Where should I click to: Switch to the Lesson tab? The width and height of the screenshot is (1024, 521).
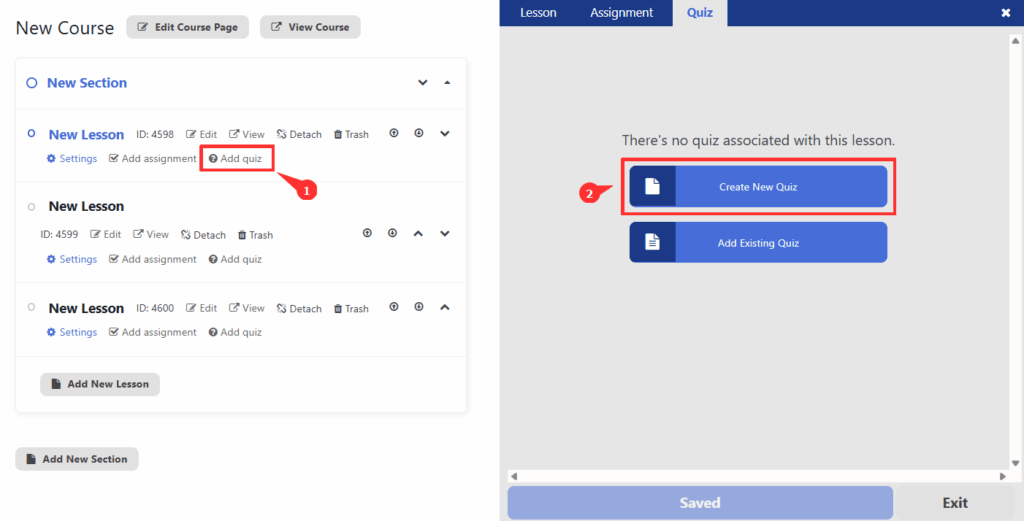[x=538, y=13]
